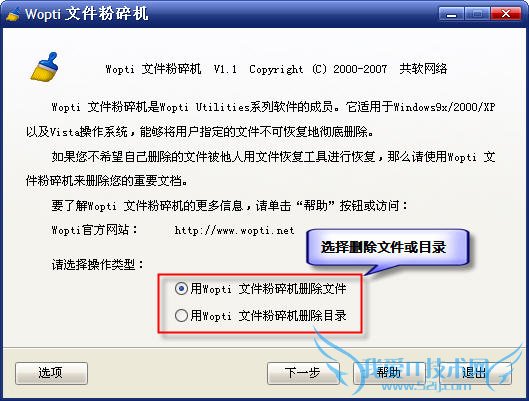The height and width of the screenshot is (401, 529).
Task: Visit the http://www.wopti.net link
Action: [234, 231]
